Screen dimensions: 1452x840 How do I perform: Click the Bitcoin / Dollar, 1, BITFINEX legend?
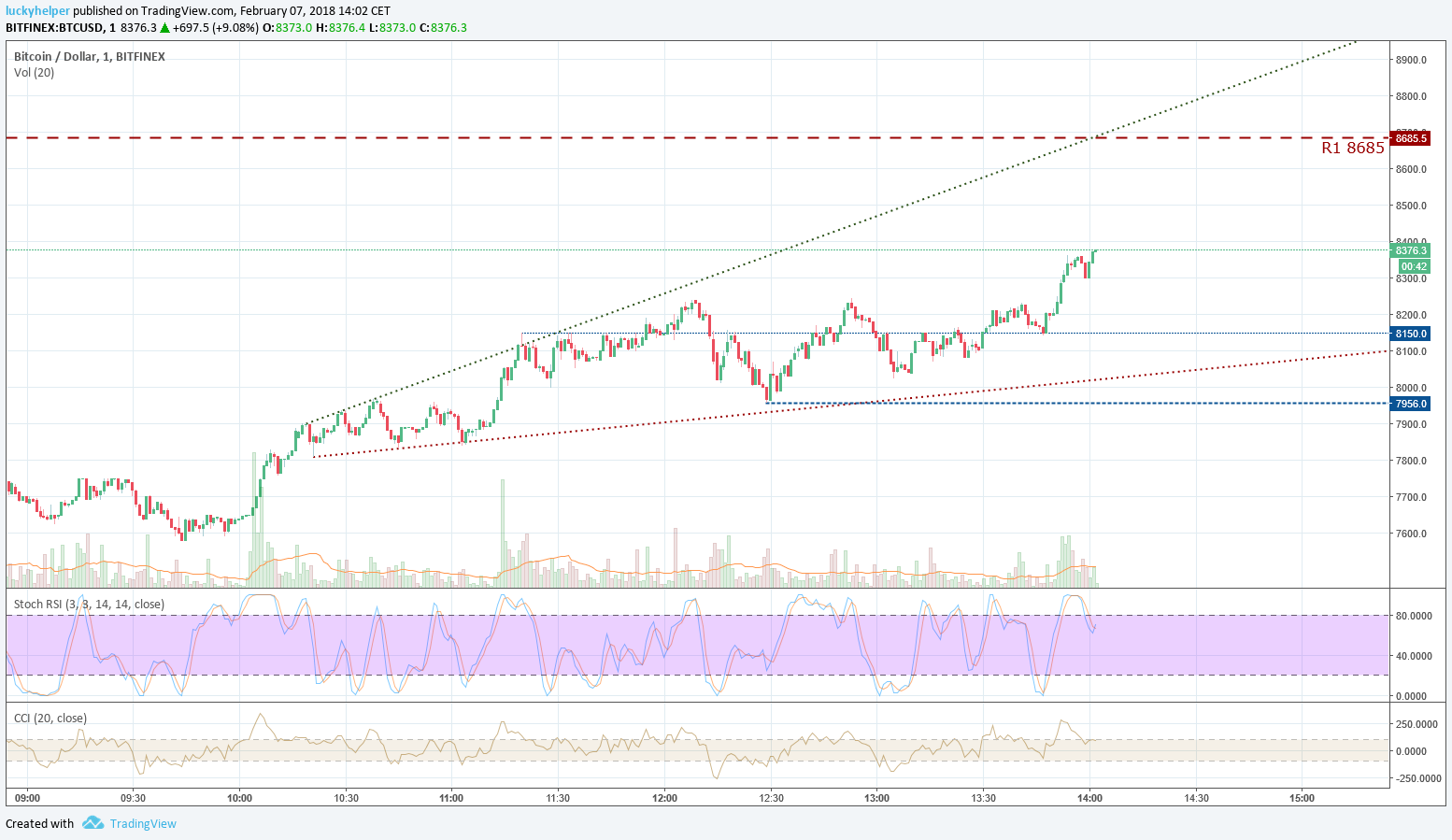pos(90,57)
